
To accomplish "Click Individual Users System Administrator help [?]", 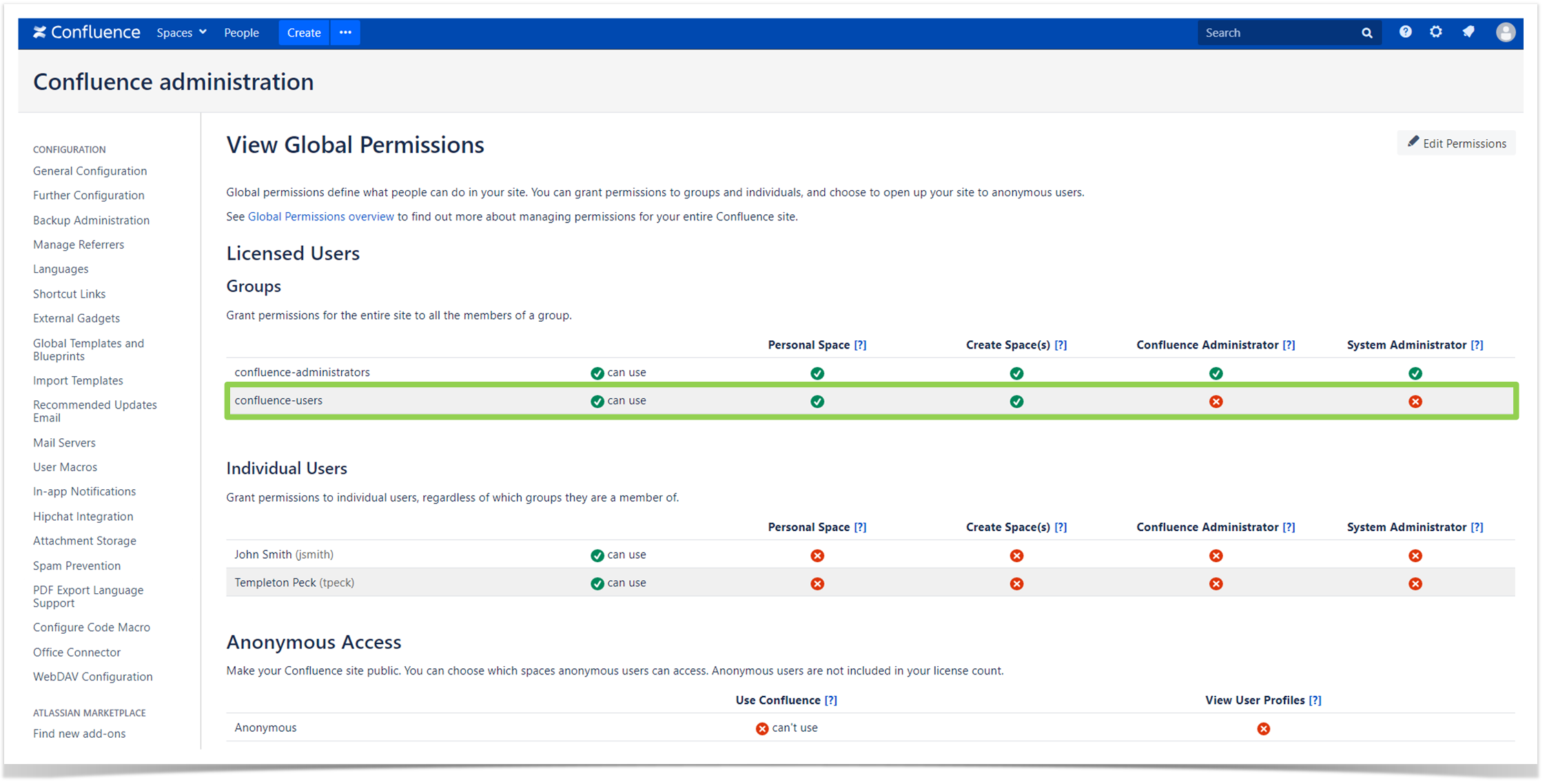I will 1477,527.
